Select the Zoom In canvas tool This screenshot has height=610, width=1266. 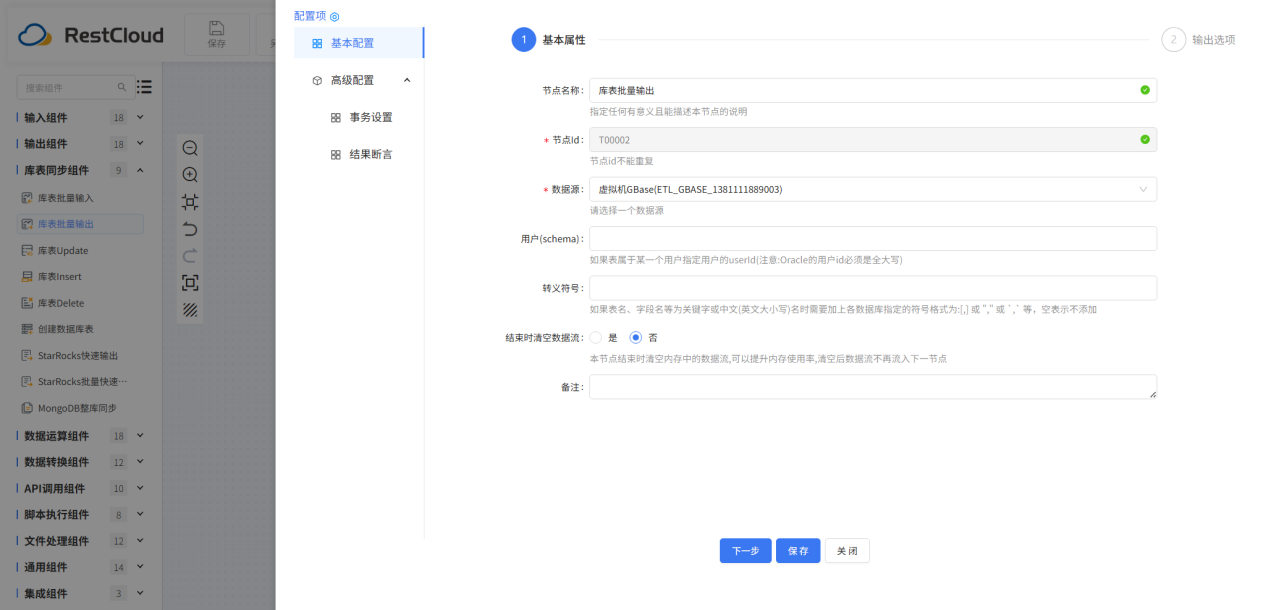(189, 174)
